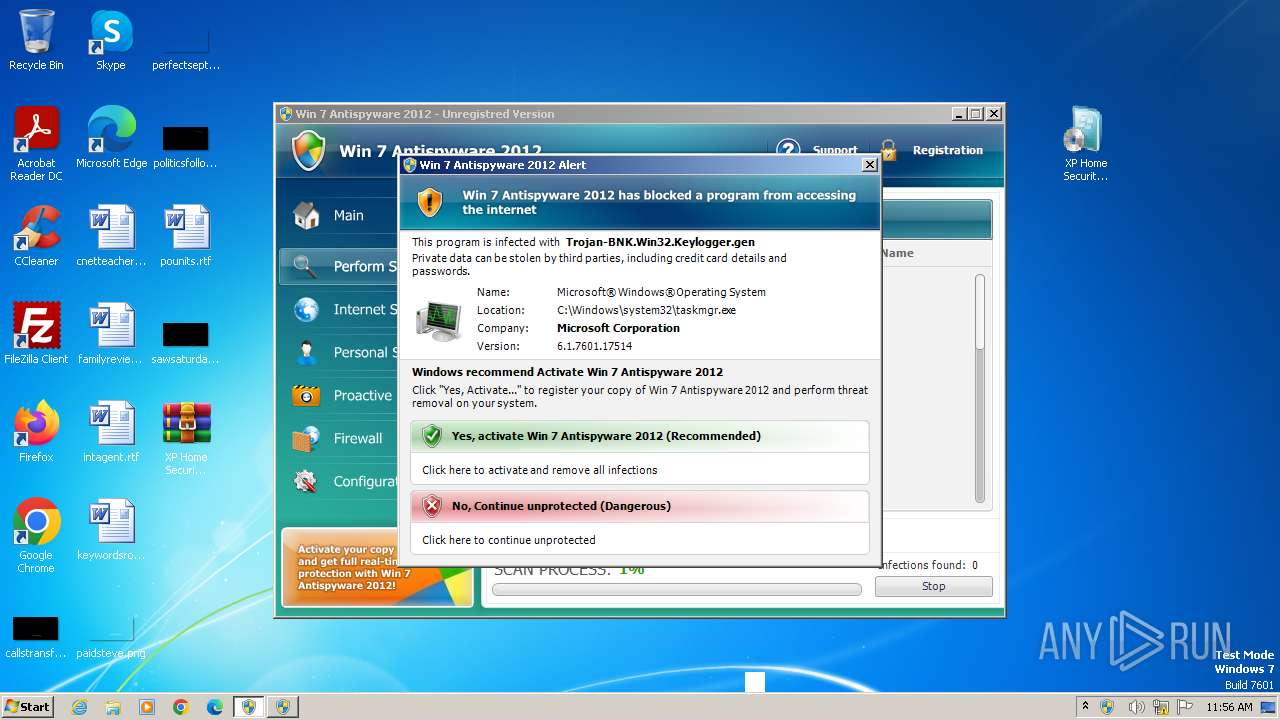
Task: Stop the running scan
Action: (x=933, y=587)
